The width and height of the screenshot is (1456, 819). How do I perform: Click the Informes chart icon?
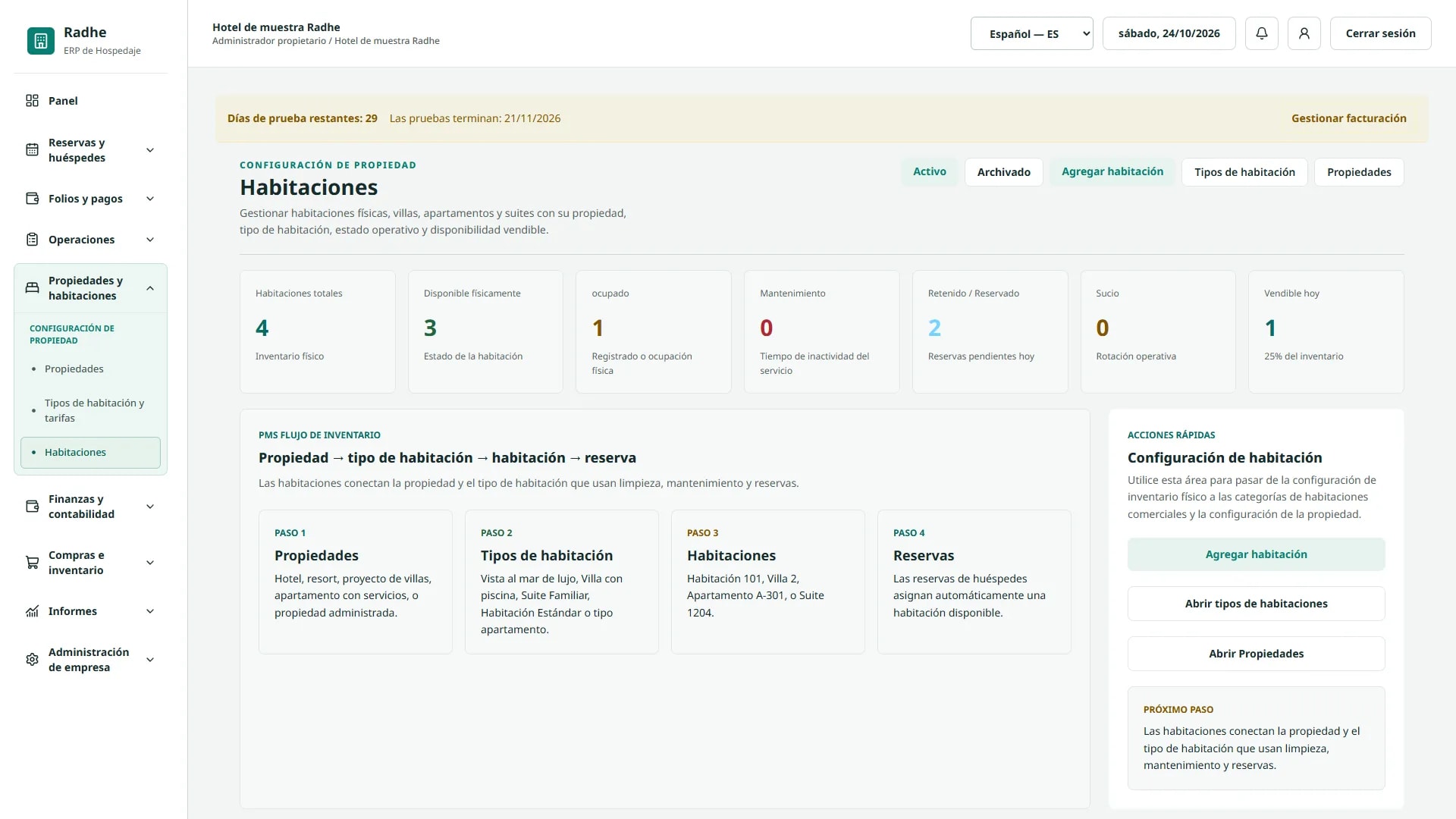pyautogui.click(x=32, y=611)
